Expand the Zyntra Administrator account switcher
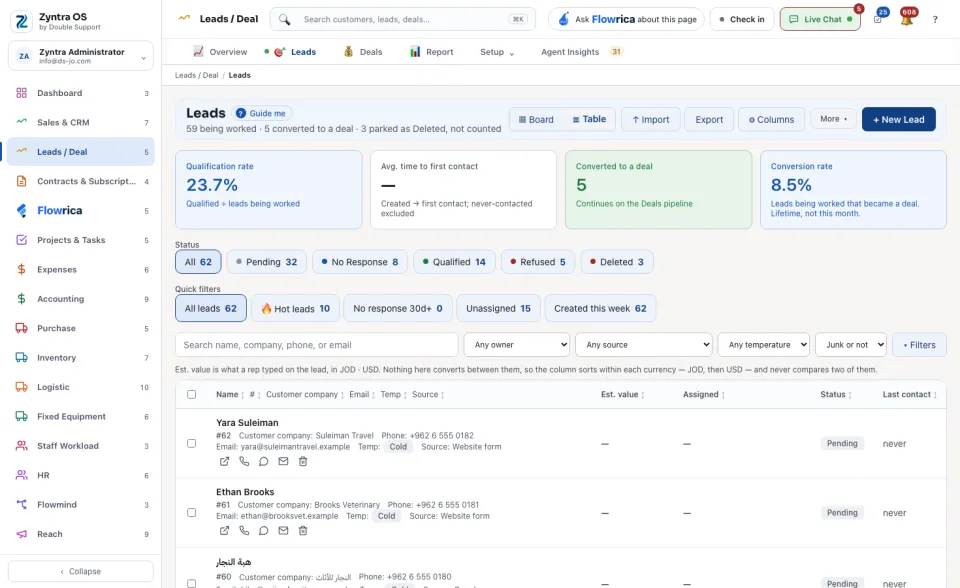The height and width of the screenshot is (588, 960). 81,56
